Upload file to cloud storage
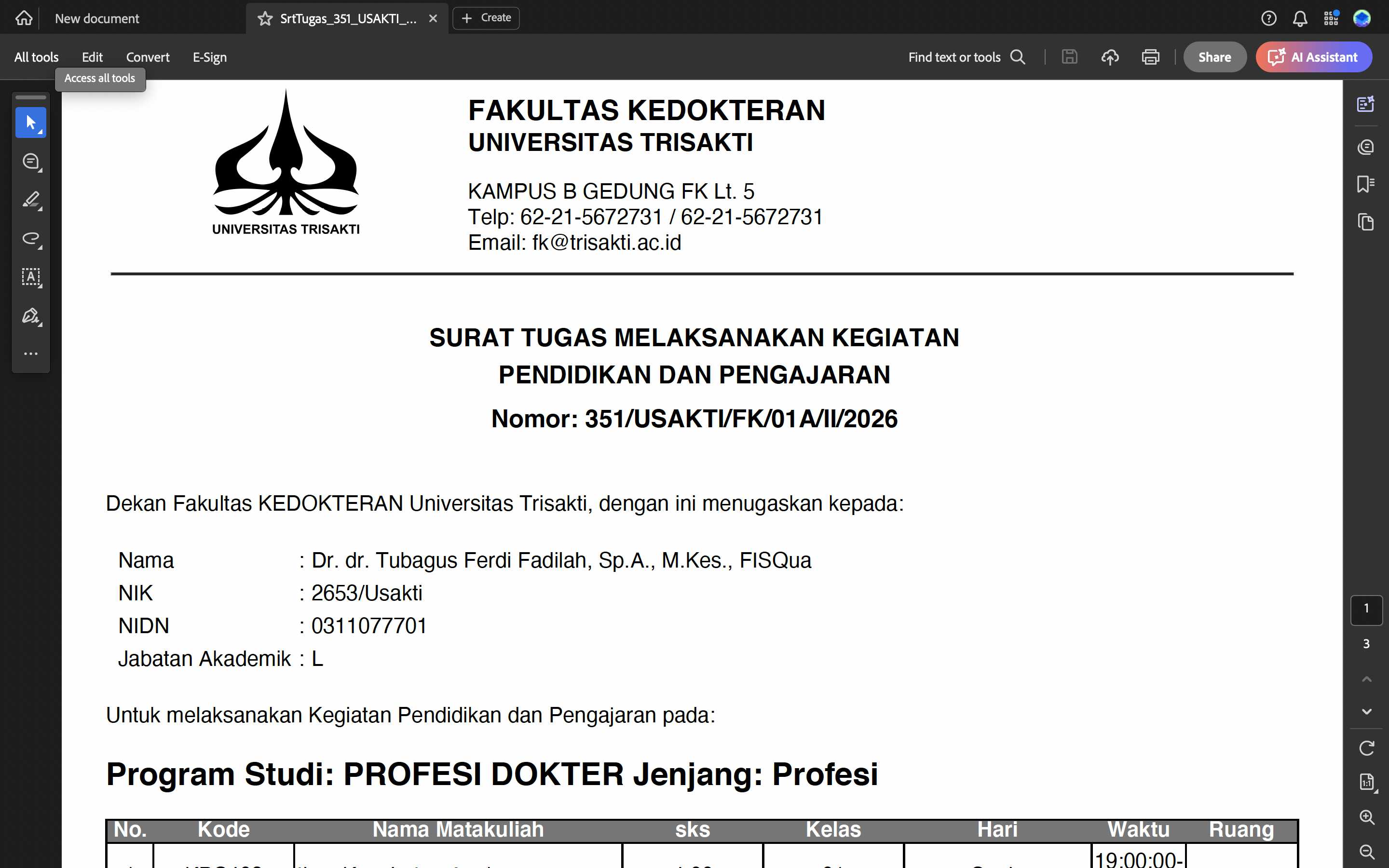The width and height of the screenshot is (1389, 868). (x=1110, y=57)
